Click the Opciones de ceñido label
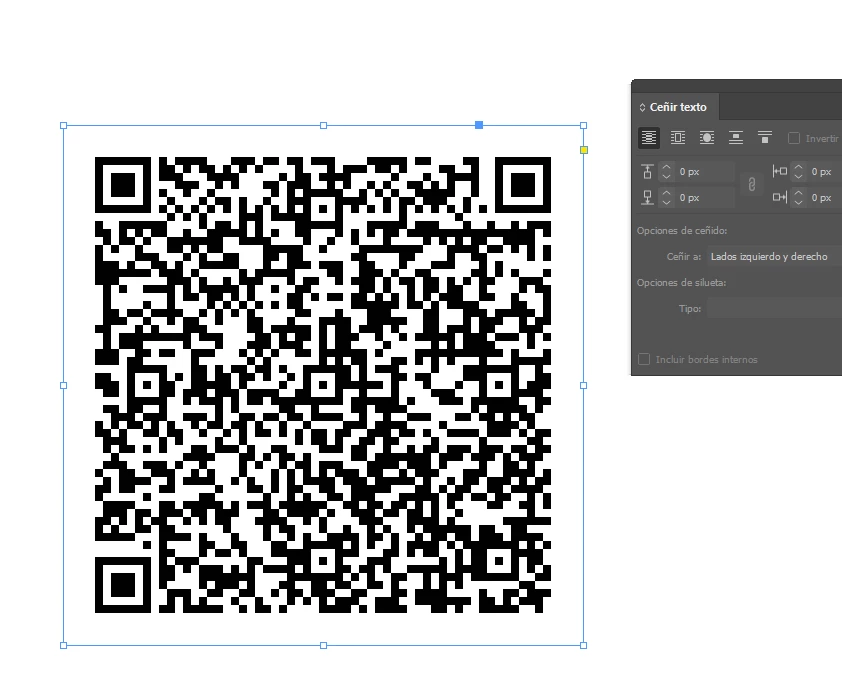The height and width of the screenshot is (682, 842). tap(682, 230)
